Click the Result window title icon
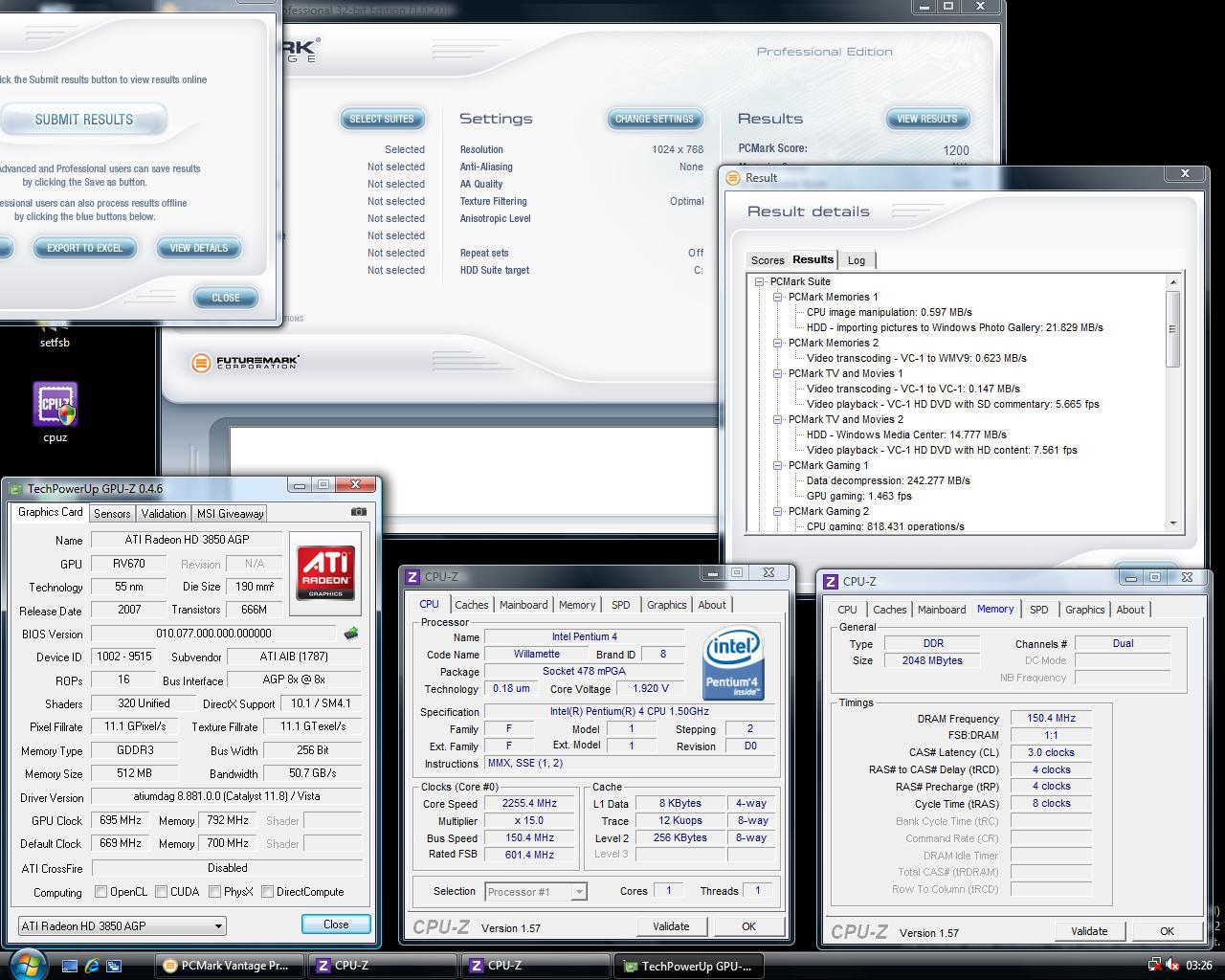Image resolution: width=1225 pixels, height=980 pixels. (733, 177)
